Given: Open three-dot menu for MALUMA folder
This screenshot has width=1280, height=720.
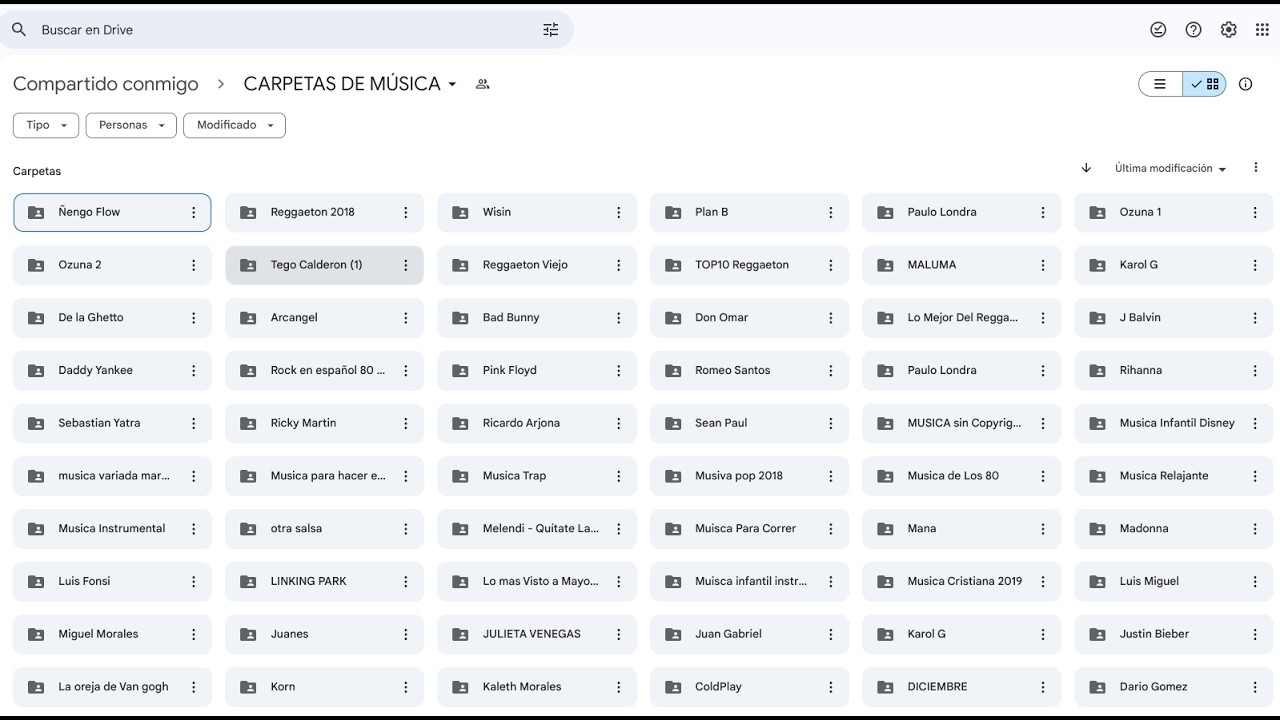Looking at the screenshot, I should tap(1043, 265).
